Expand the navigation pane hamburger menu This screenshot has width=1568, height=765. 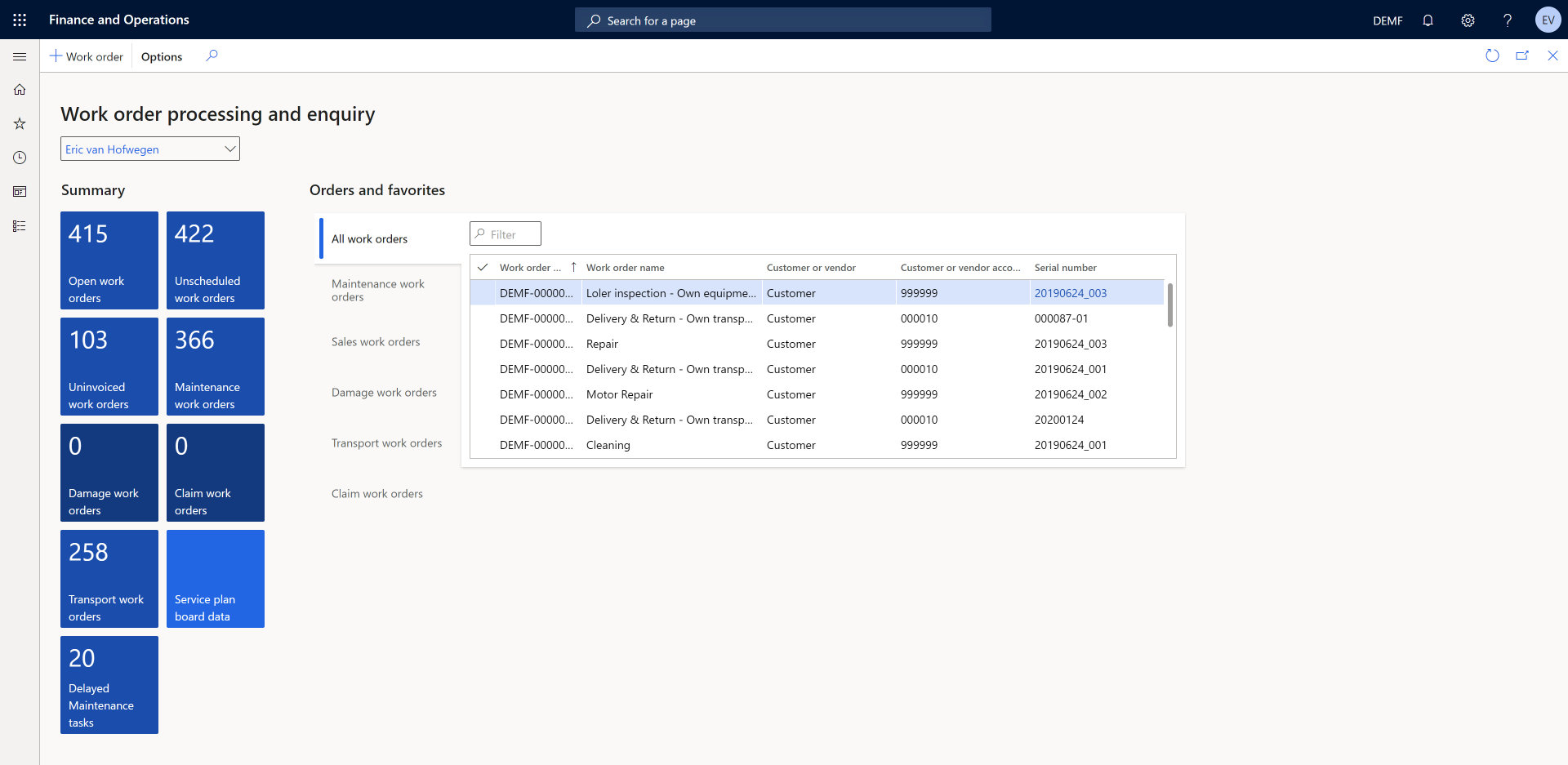(20, 56)
